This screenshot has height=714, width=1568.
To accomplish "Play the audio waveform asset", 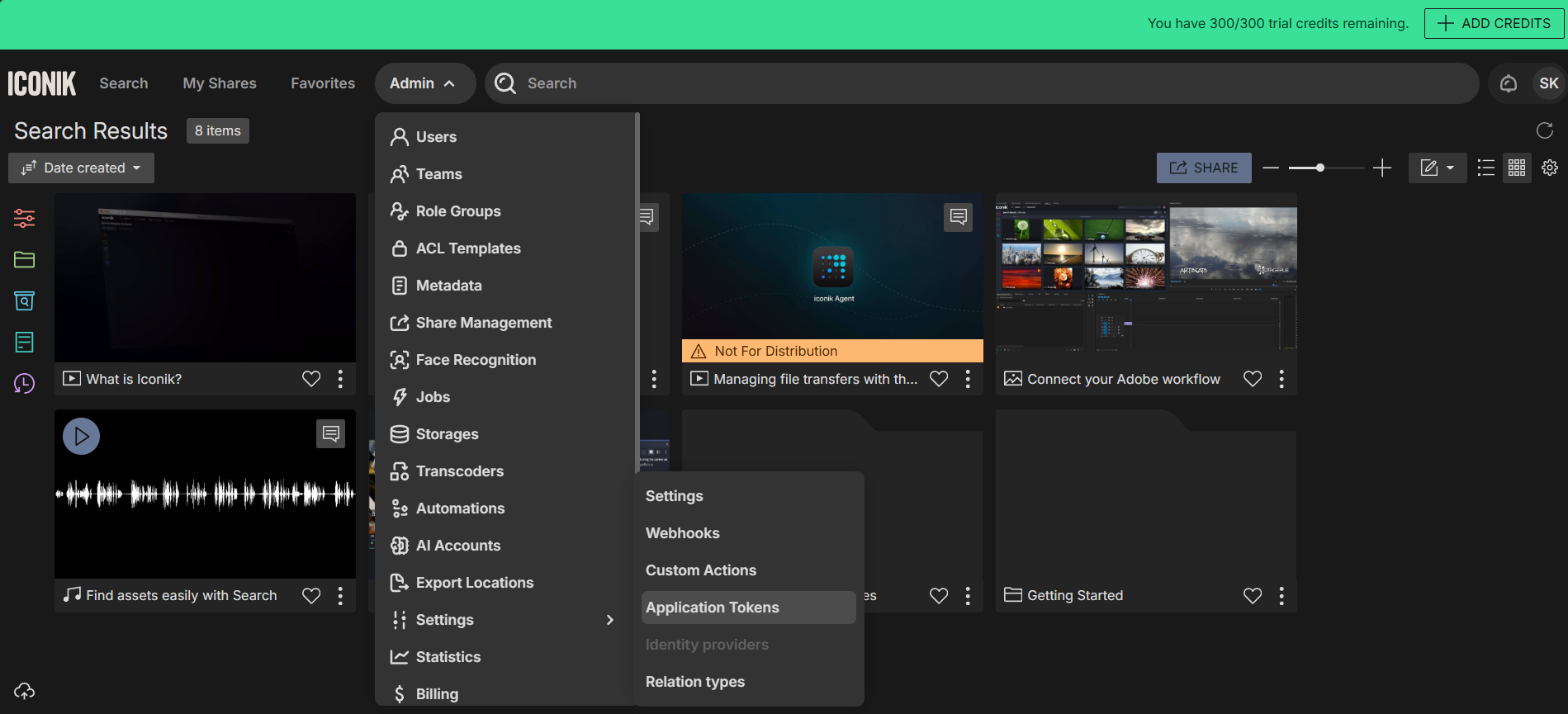I will [x=81, y=436].
